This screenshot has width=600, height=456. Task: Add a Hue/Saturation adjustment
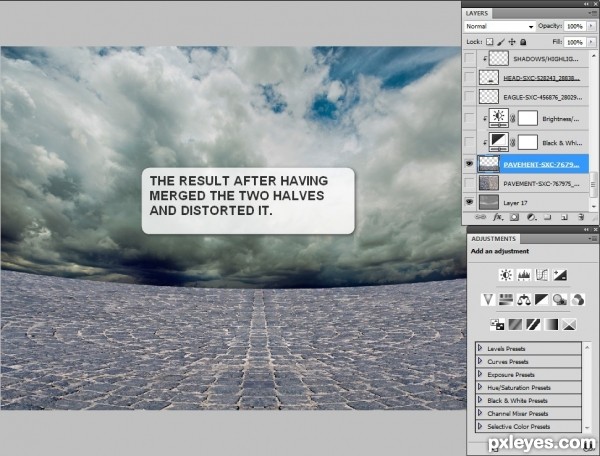505,299
